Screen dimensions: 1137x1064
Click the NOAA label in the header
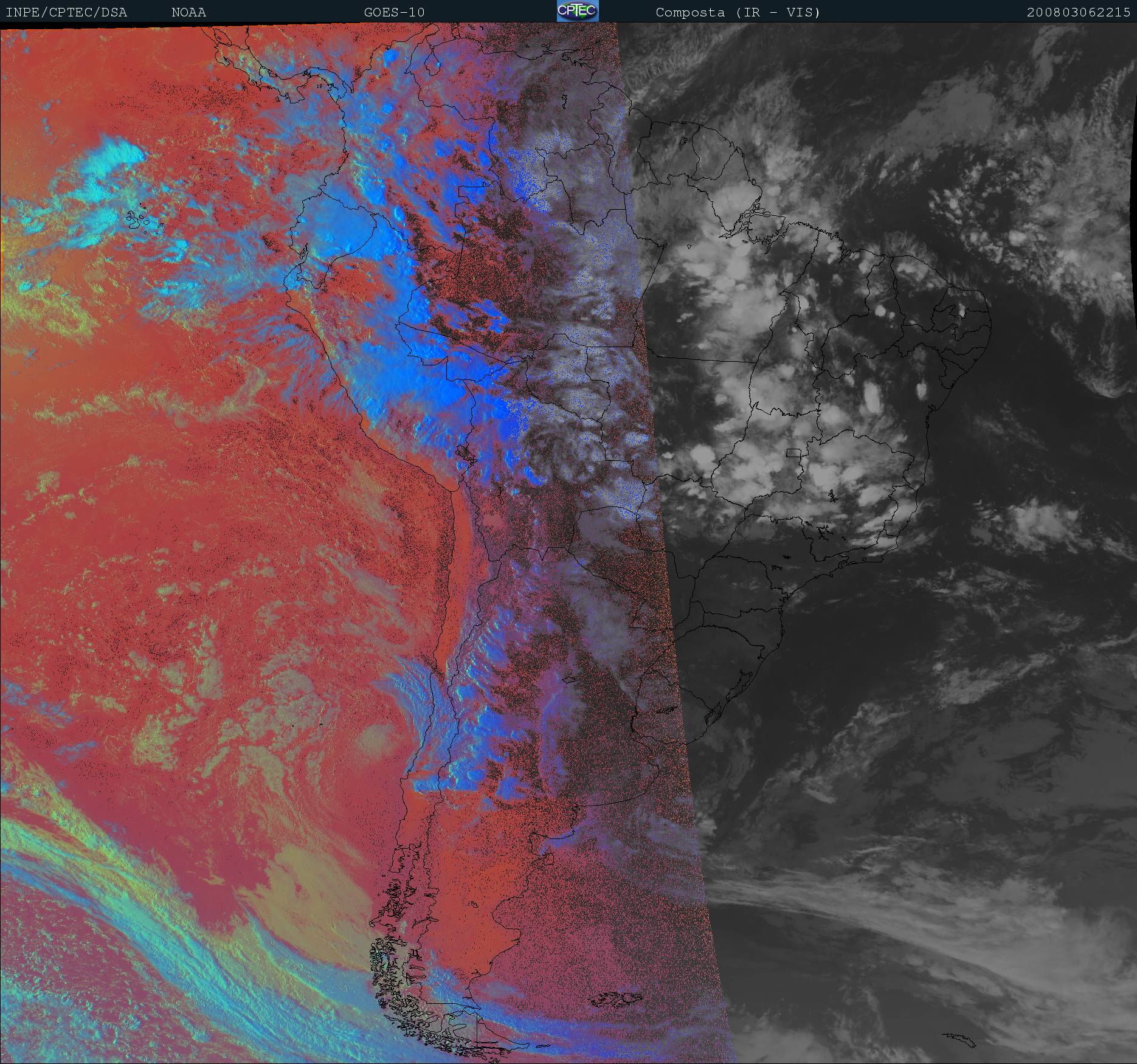188,12
